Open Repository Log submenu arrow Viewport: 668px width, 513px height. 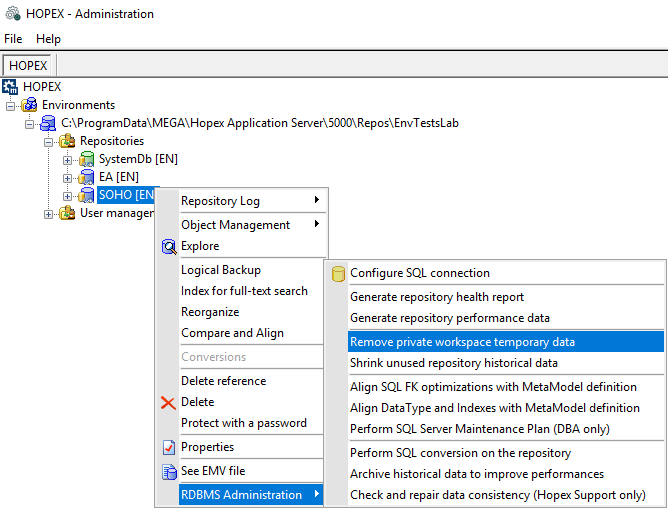317,199
